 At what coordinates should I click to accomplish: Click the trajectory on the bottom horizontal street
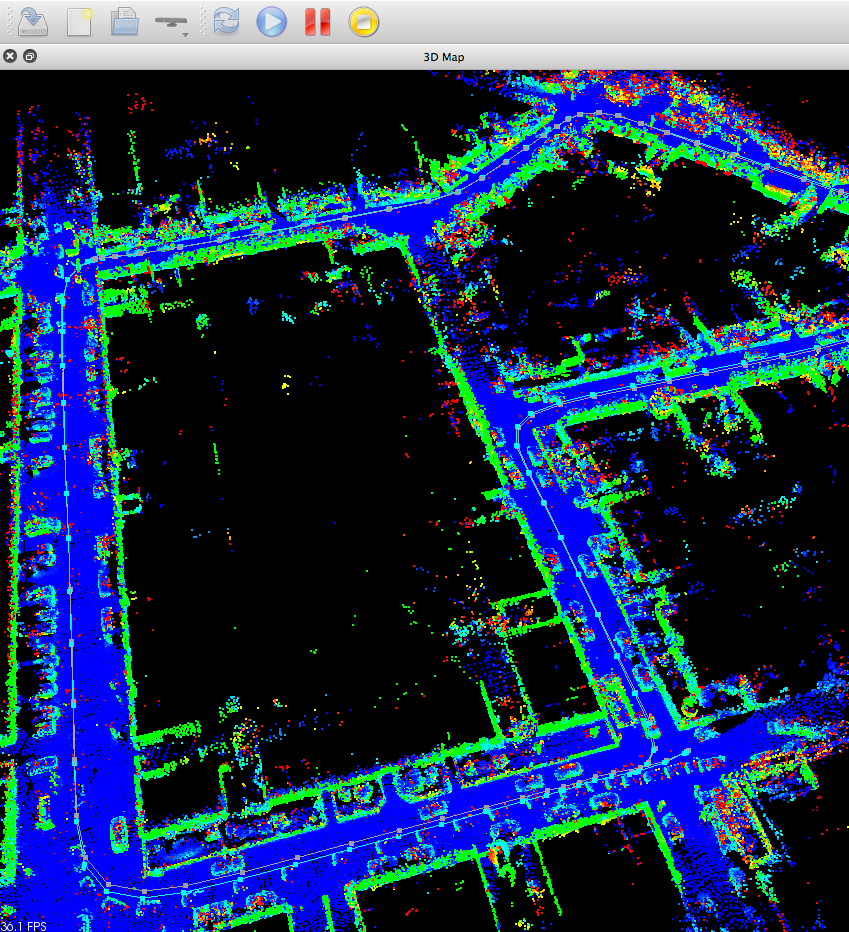[400, 829]
